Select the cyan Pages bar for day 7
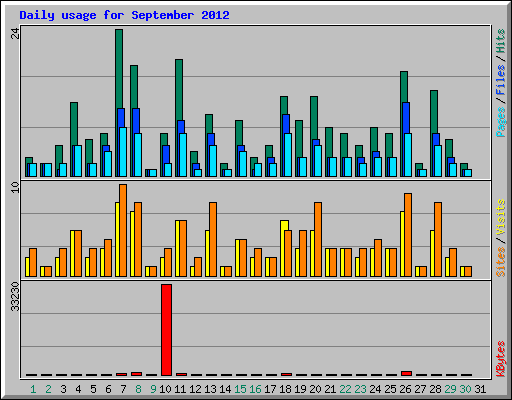512x400 pixels. [x=123, y=152]
